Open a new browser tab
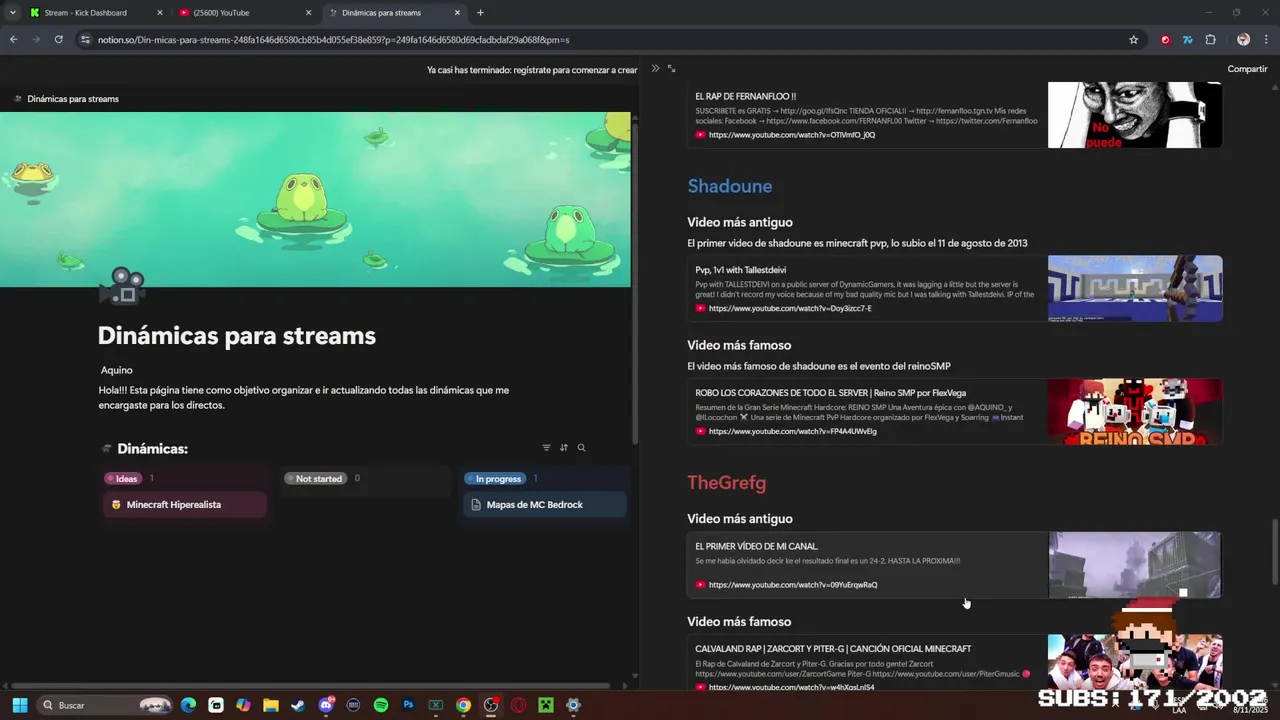Screen dimensions: 1280x720 click(x=480, y=13)
